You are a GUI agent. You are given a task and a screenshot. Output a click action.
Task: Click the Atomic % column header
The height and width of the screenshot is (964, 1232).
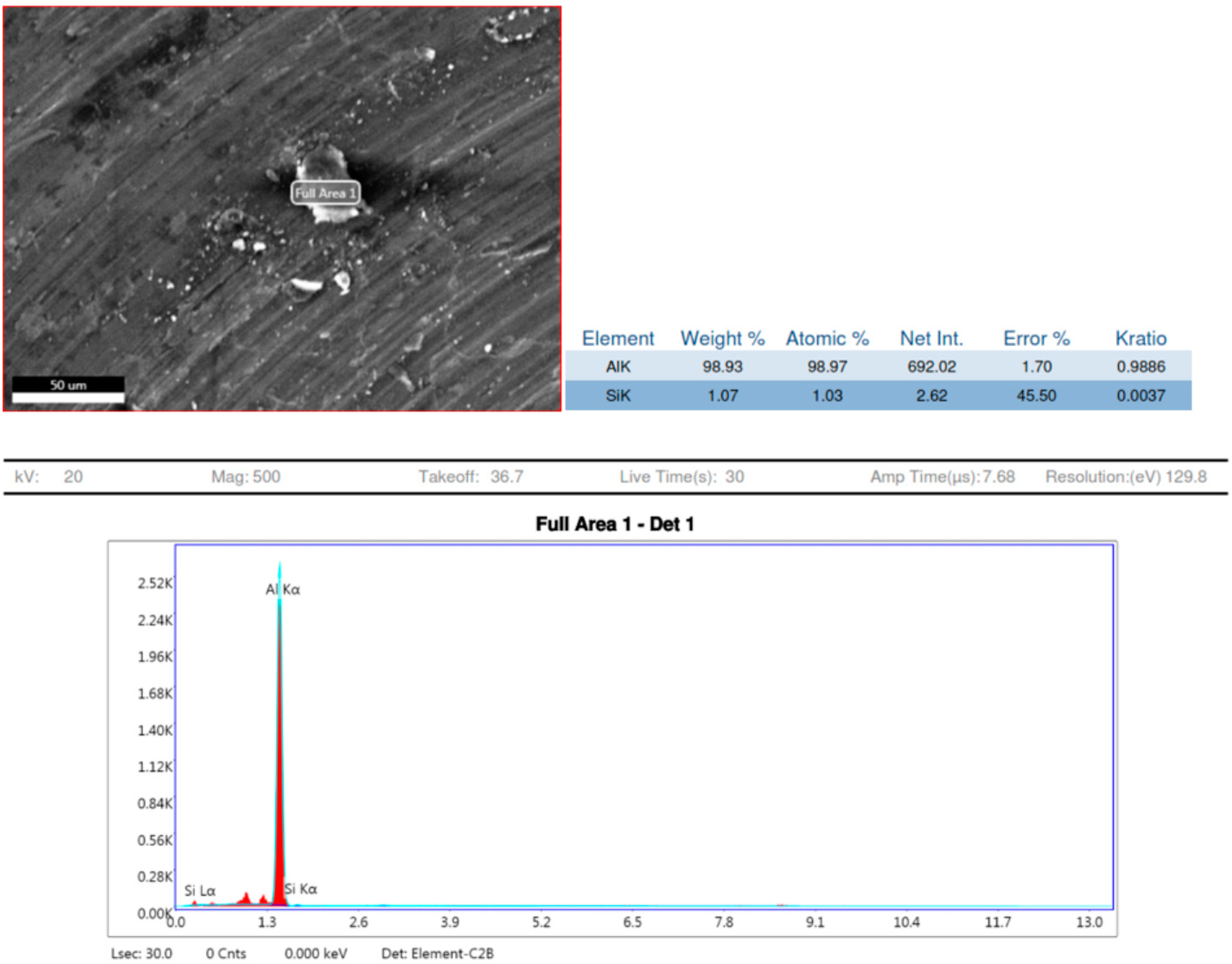pyautogui.click(x=827, y=338)
